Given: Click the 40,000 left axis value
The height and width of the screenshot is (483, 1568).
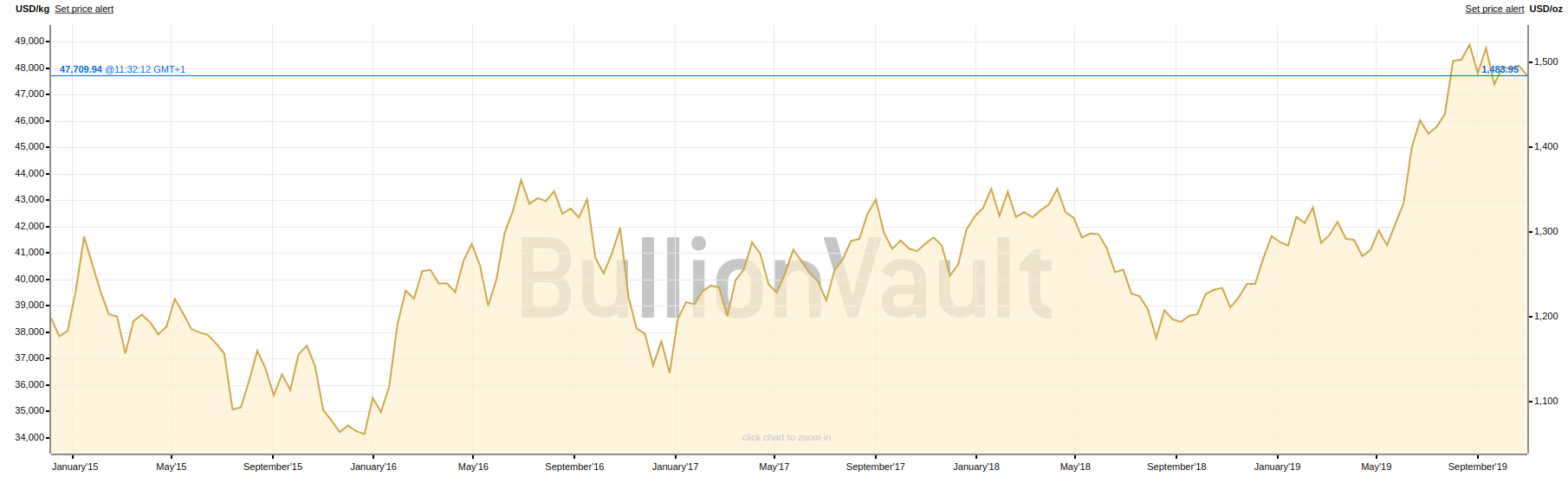Looking at the screenshot, I should coord(29,279).
